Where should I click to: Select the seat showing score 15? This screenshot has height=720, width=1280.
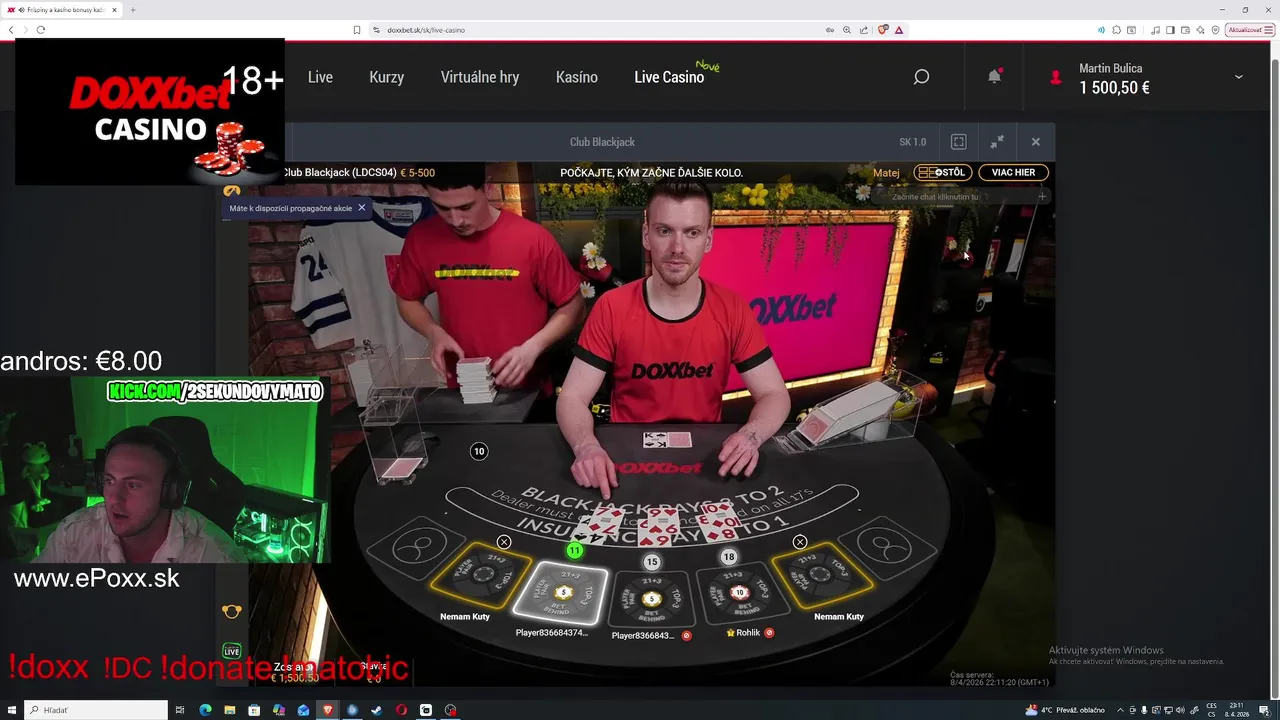(652, 598)
